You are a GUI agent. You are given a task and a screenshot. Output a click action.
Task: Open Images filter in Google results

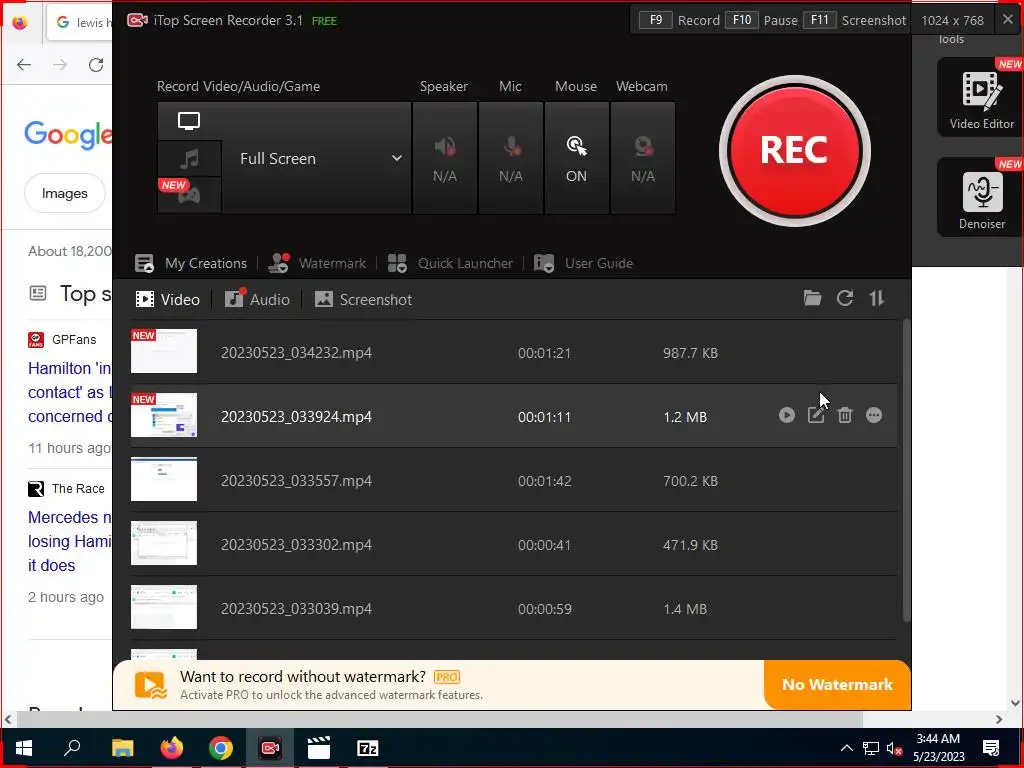click(x=65, y=193)
